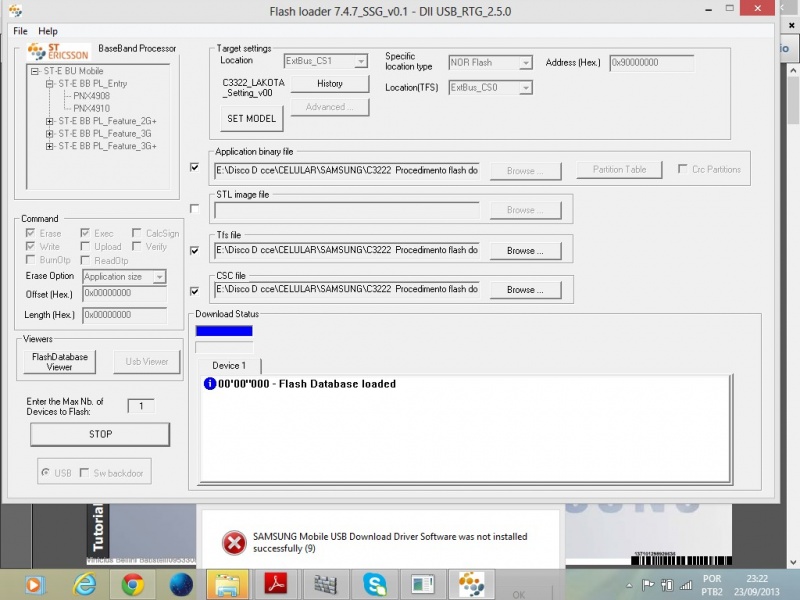Select PNX4910 in the processor tree
This screenshot has height=600, width=800.
91,108
